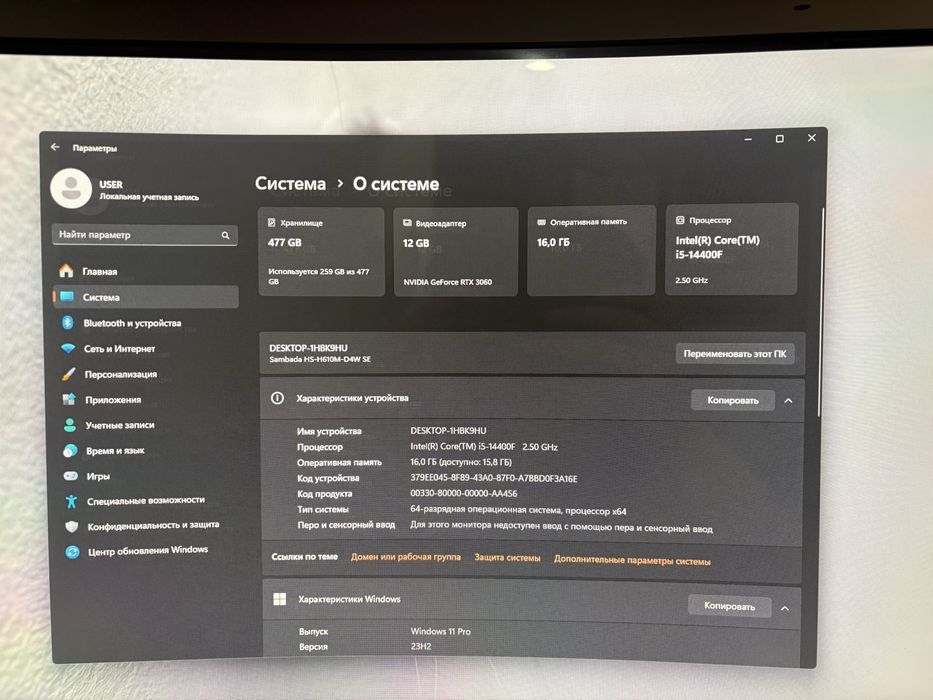Select Bluetooth и устройства in sidebar
This screenshot has width=933, height=700.
click(x=132, y=323)
